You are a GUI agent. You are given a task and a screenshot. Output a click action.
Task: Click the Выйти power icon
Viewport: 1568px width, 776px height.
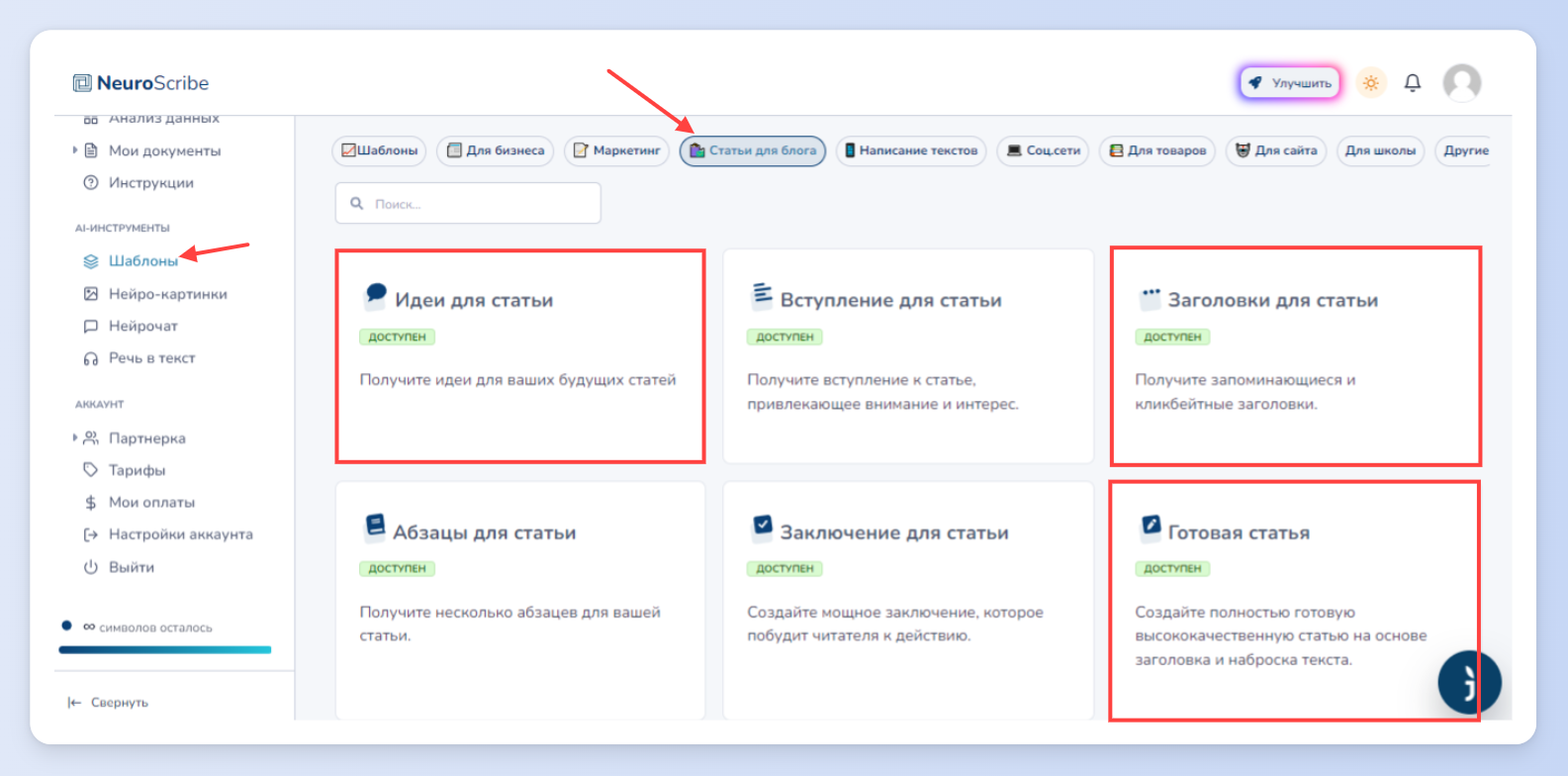tap(91, 567)
